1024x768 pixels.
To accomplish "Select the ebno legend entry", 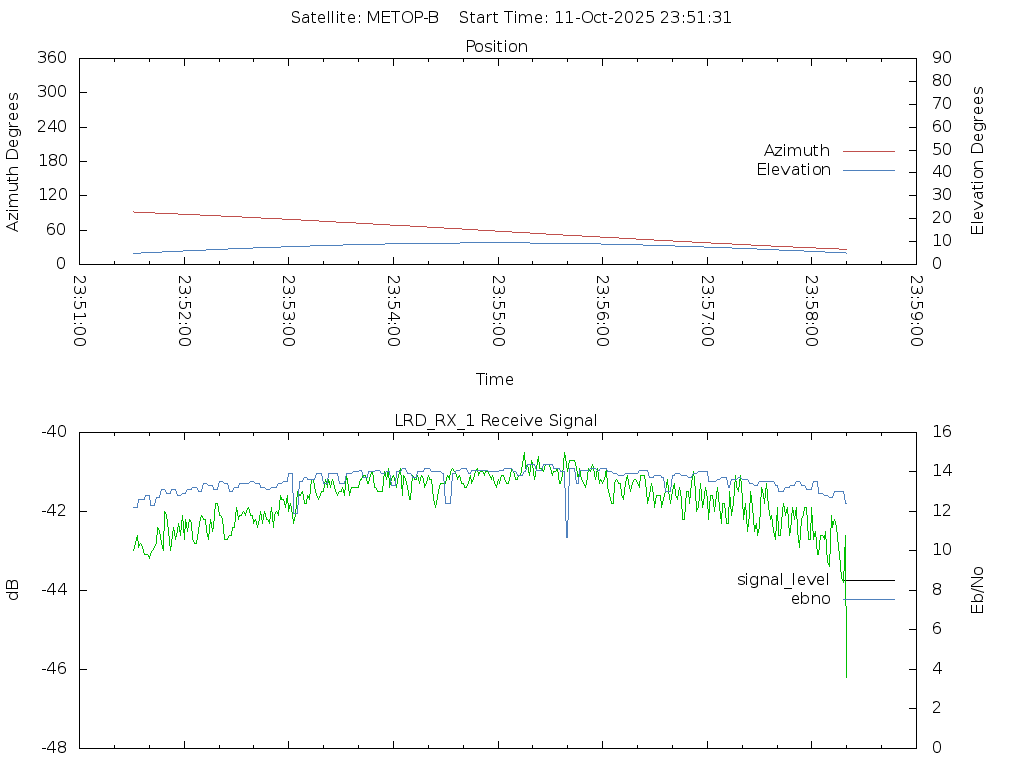I will (x=810, y=599).
